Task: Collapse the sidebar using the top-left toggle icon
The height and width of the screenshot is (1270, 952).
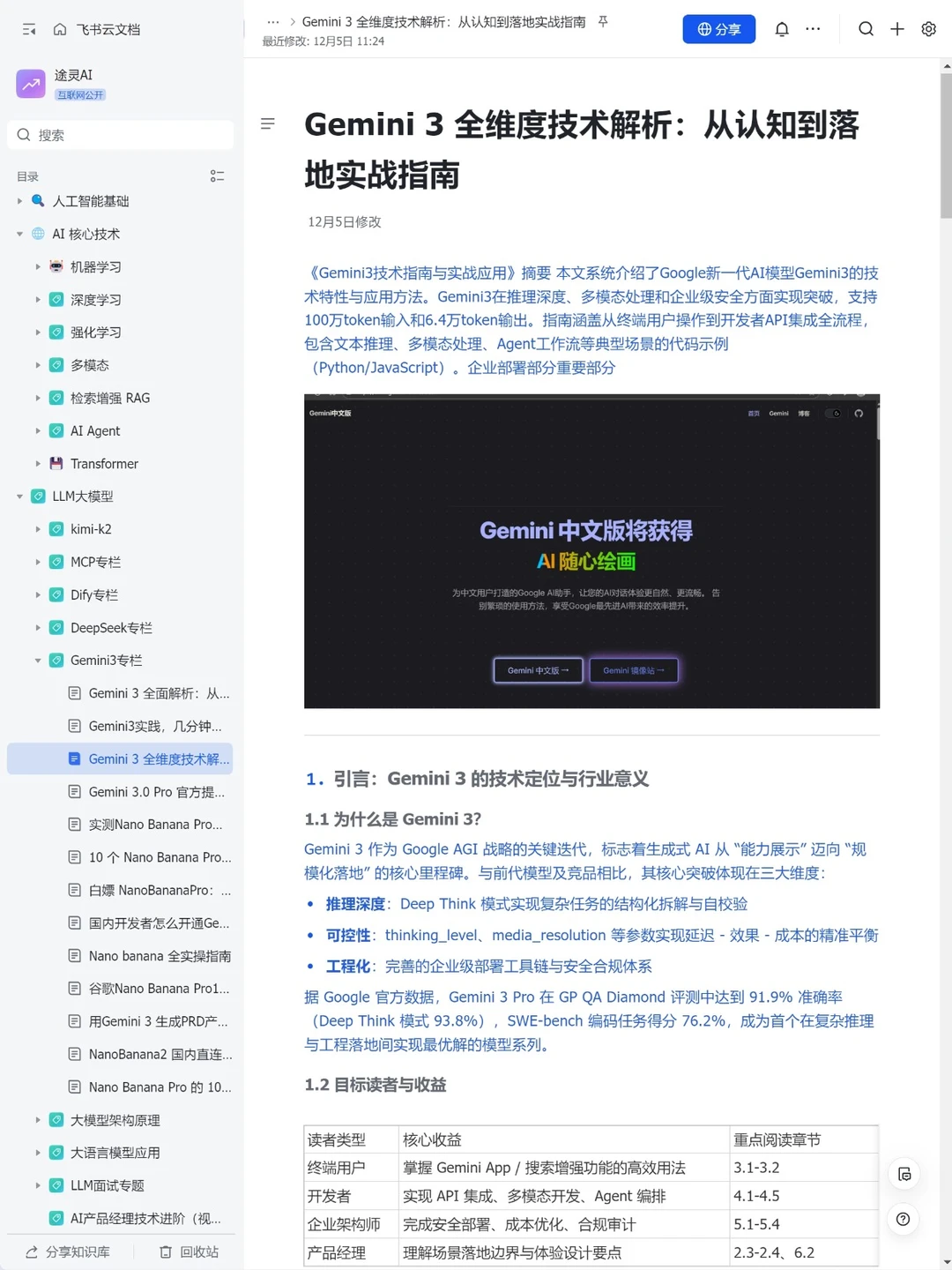Action: [29, 29]
